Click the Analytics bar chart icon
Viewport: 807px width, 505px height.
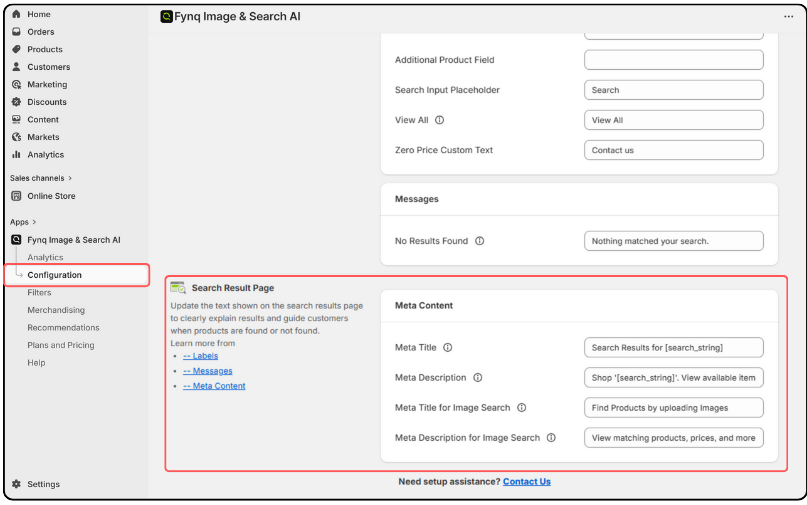pyautogui.click(x=16, y=154)
